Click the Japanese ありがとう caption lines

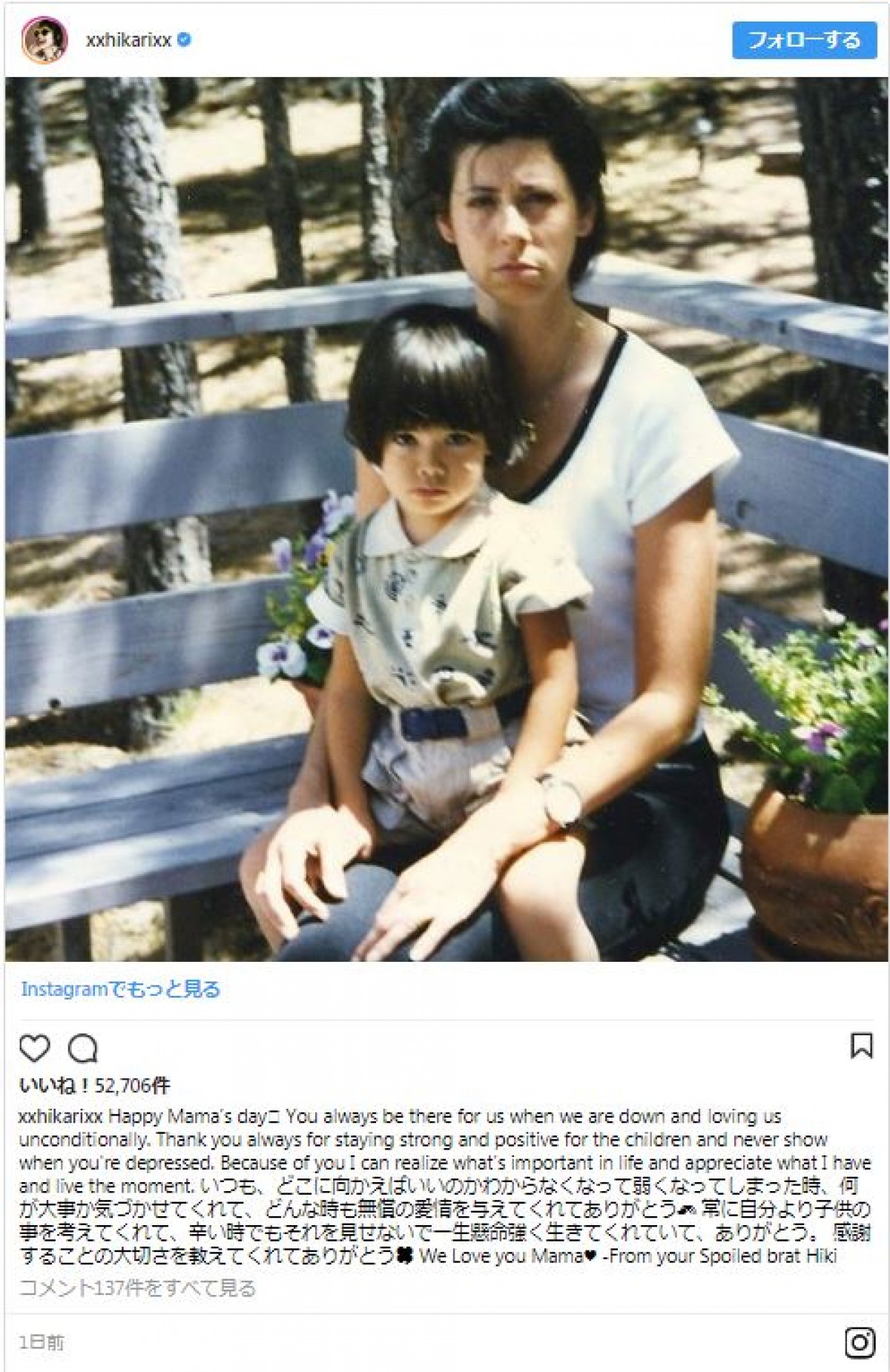tap(445, 1220)
